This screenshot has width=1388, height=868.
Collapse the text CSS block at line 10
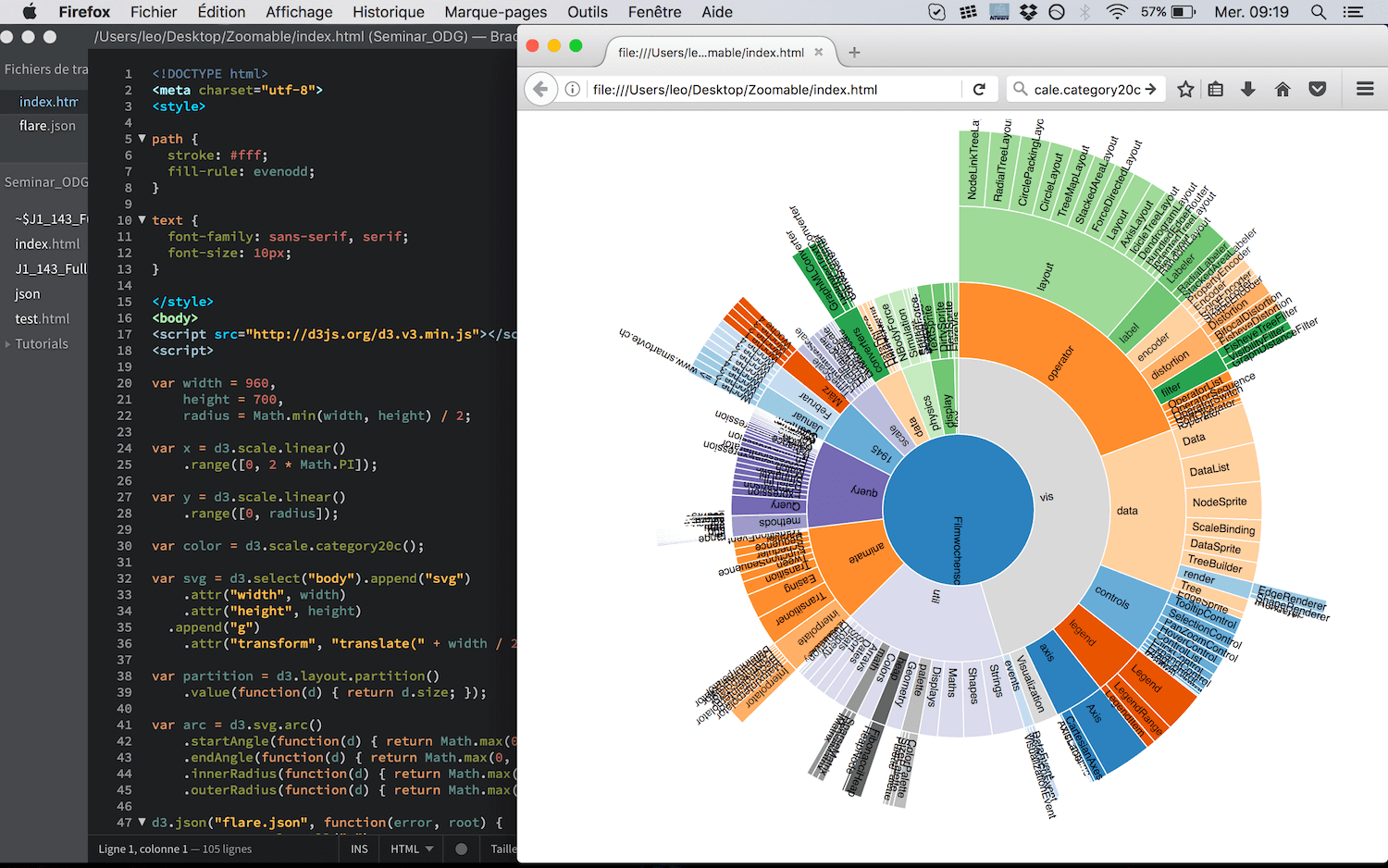click(x=142, y=220)
